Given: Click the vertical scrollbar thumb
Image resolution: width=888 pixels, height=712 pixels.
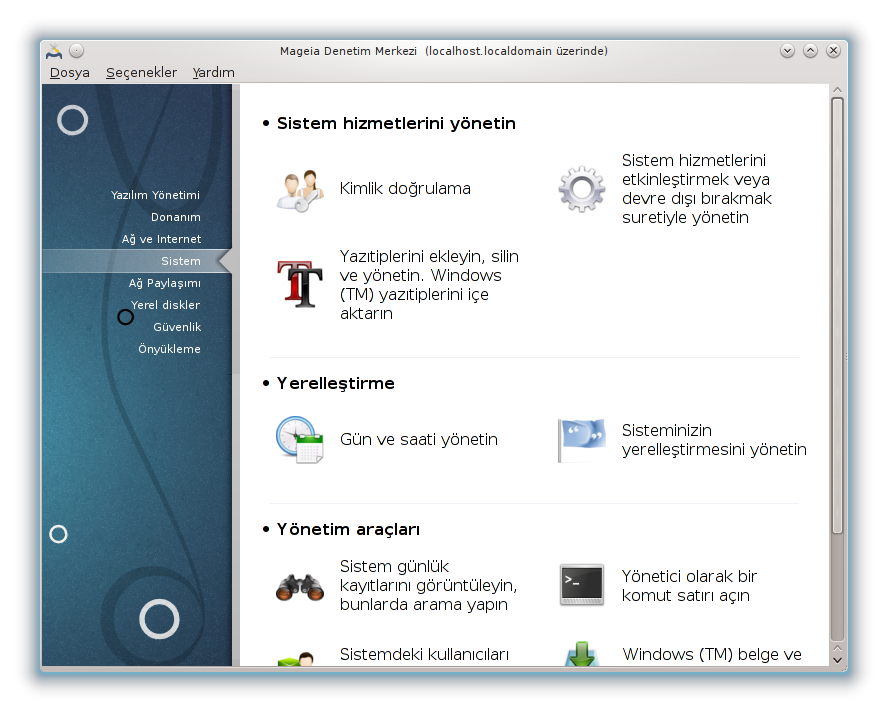Looking at the screenshot, I should (838, 315).
